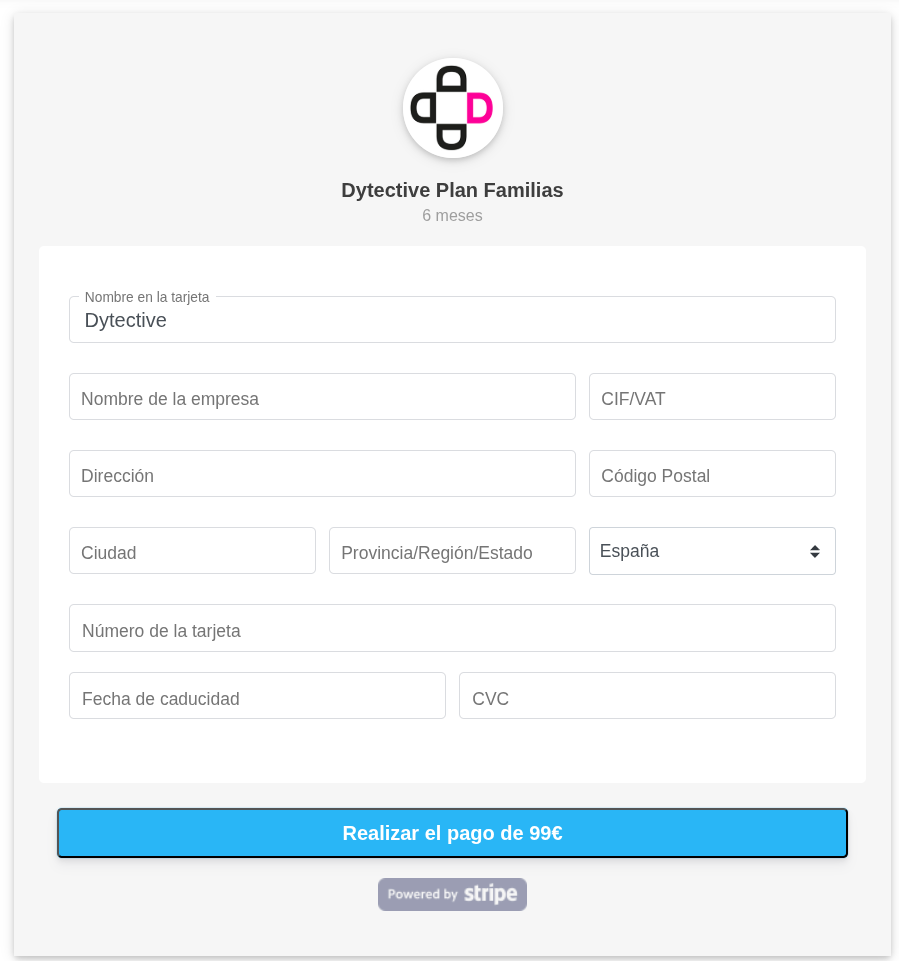
Task: Click the Número de la tarjeta field
Action: [x=452, y=630]
